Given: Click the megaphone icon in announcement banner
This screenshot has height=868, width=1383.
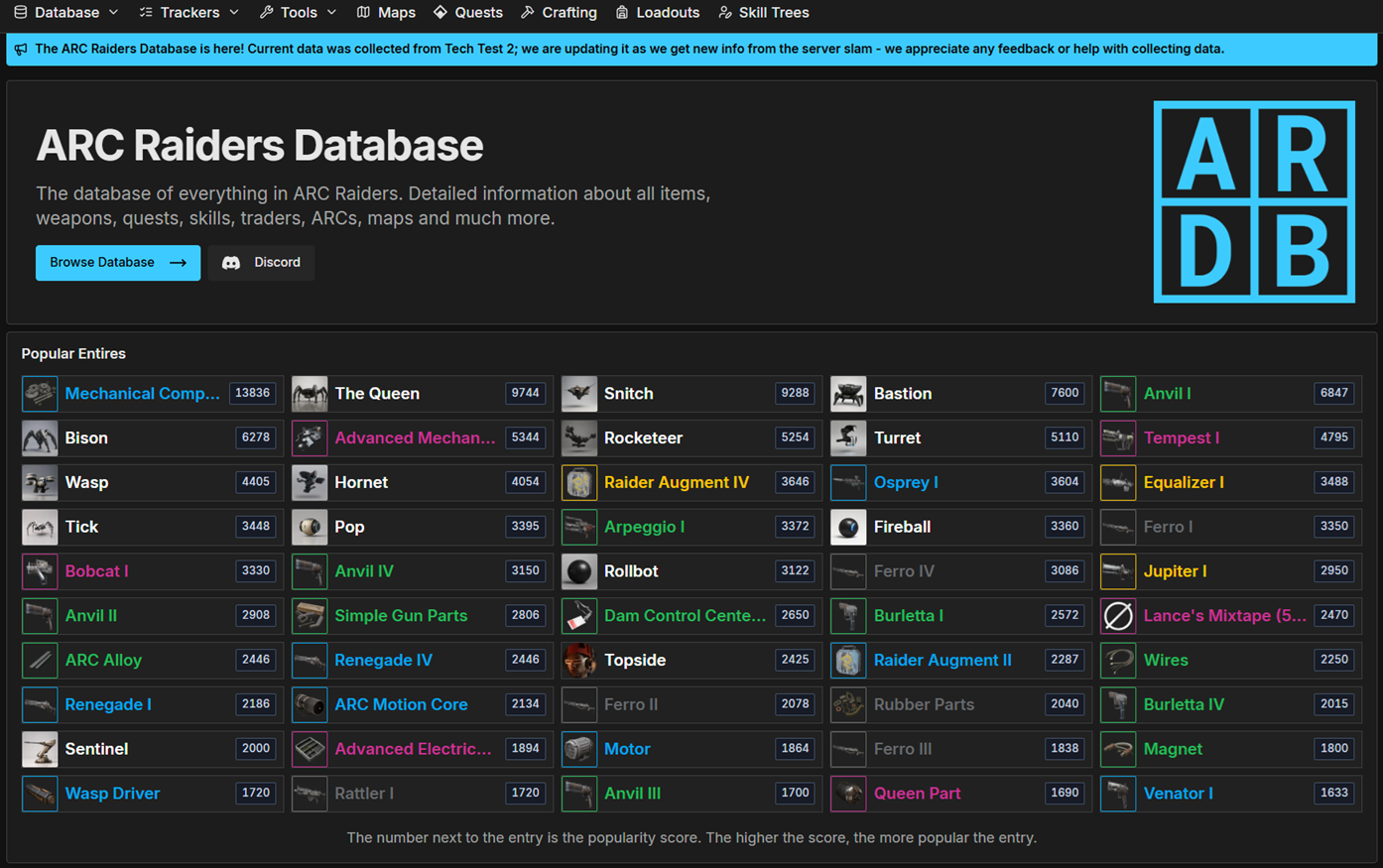Looking at the screenshot, I should pos(21,50).
